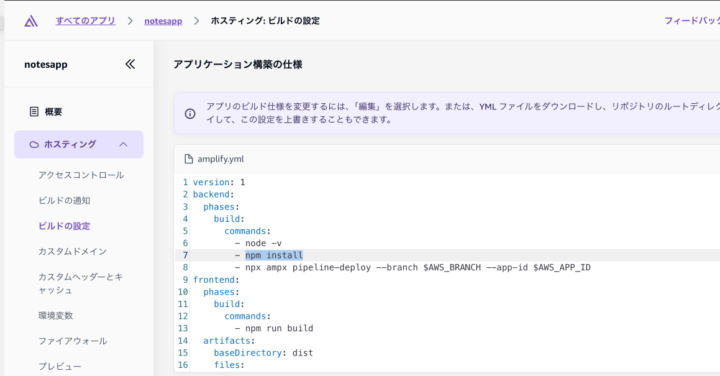720x376 pixels.
Task: Open 概要 in sidebar
Action: (x=53, y=112)
